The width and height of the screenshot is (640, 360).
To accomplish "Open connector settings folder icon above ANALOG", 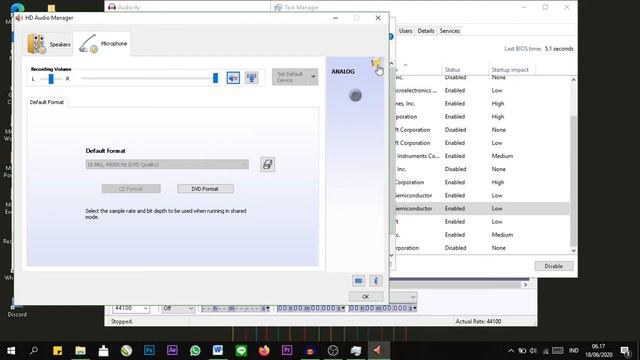I will pos(376,63).
